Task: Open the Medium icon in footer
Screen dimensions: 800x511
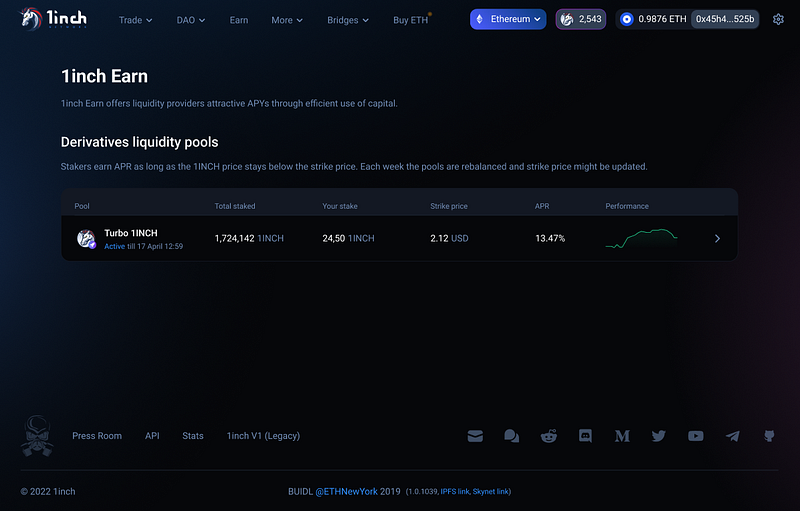Action: (622, 436)
